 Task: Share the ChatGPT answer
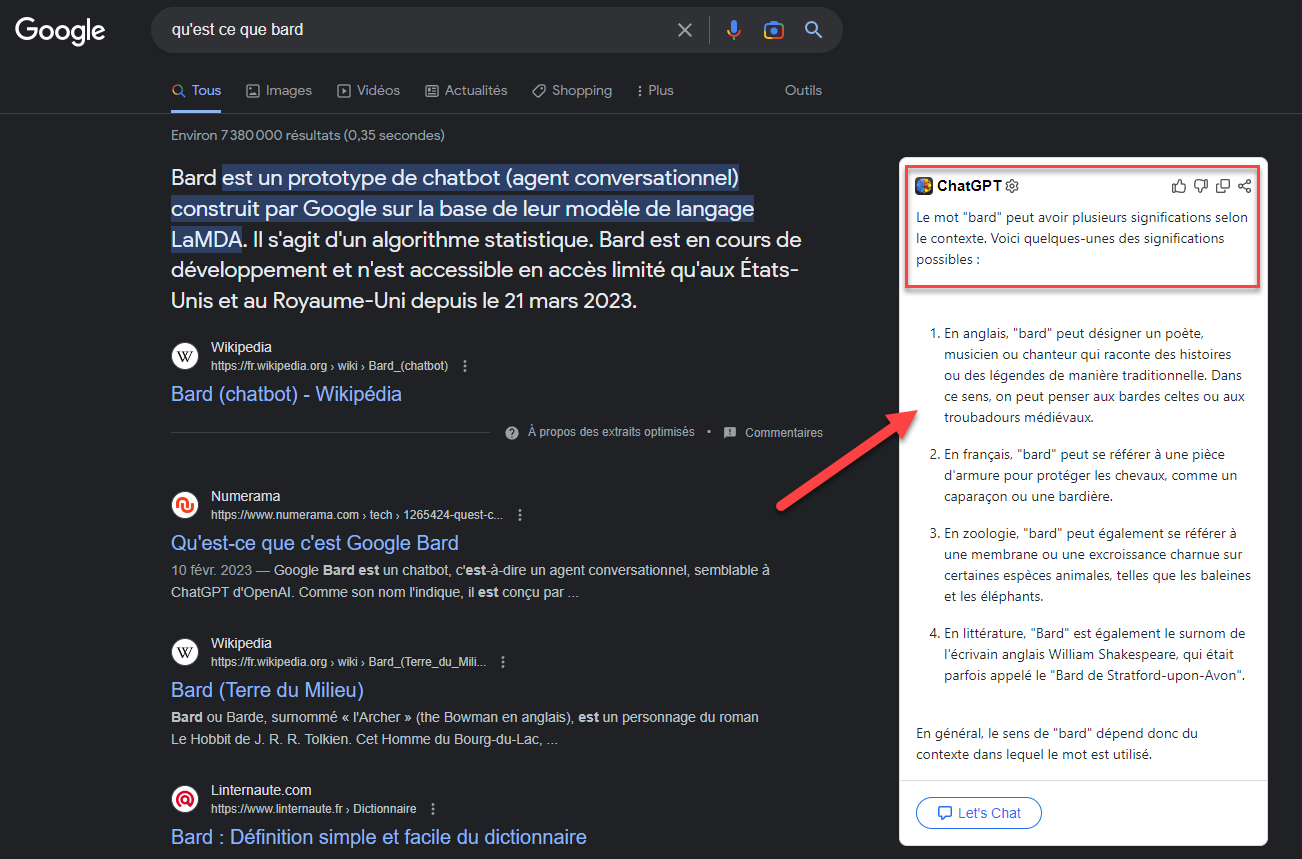1245,186
